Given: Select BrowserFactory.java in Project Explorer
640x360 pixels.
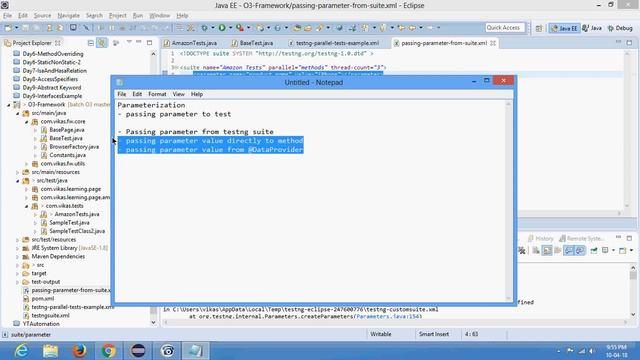Looking at the screenshot, I should [74, 147].
